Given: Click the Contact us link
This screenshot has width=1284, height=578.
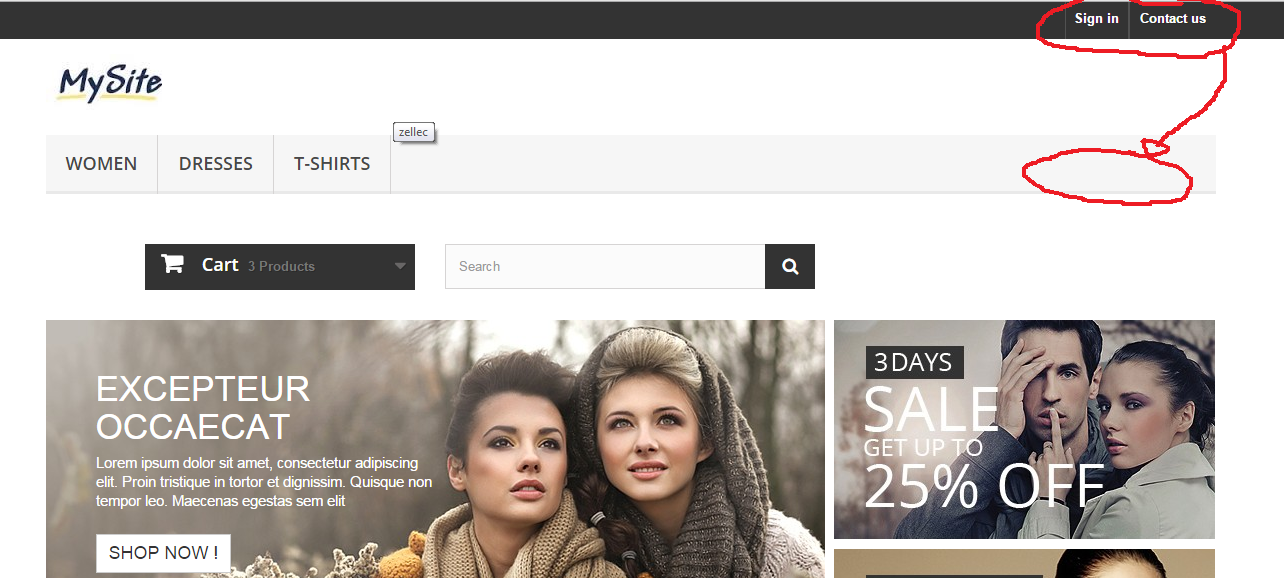Looking at the screenshot, I should coord(1173,19).
